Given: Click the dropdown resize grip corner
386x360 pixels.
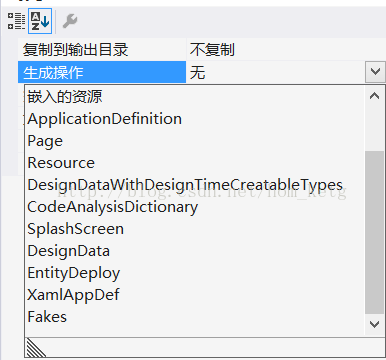Looking at the screenshot, I should point(35,348).
